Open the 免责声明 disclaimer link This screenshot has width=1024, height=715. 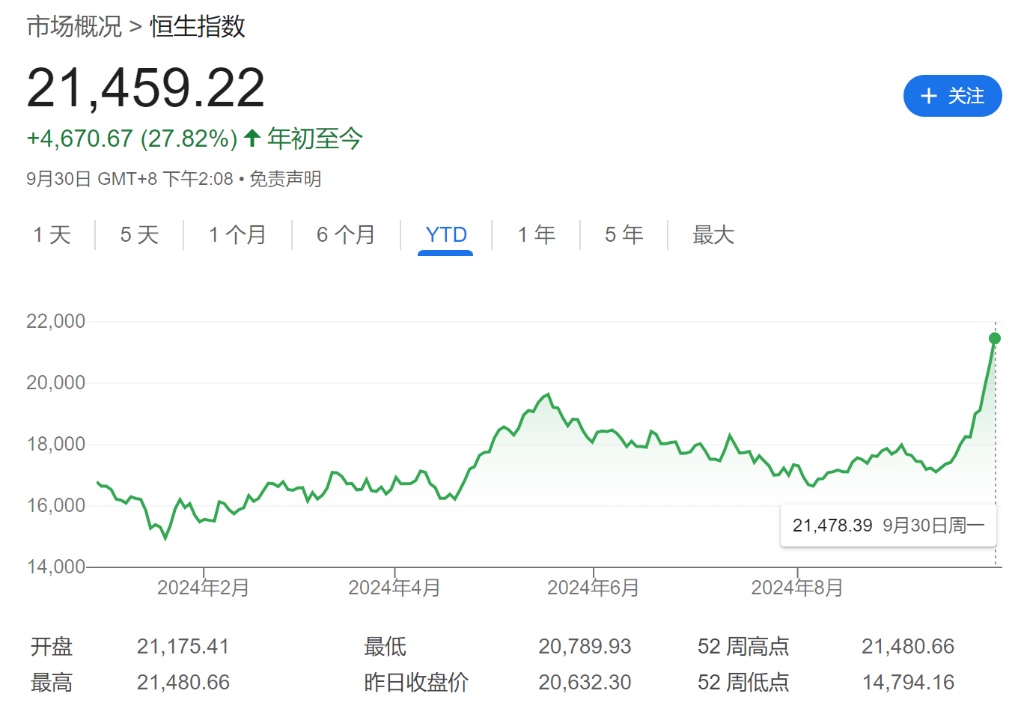285,179
